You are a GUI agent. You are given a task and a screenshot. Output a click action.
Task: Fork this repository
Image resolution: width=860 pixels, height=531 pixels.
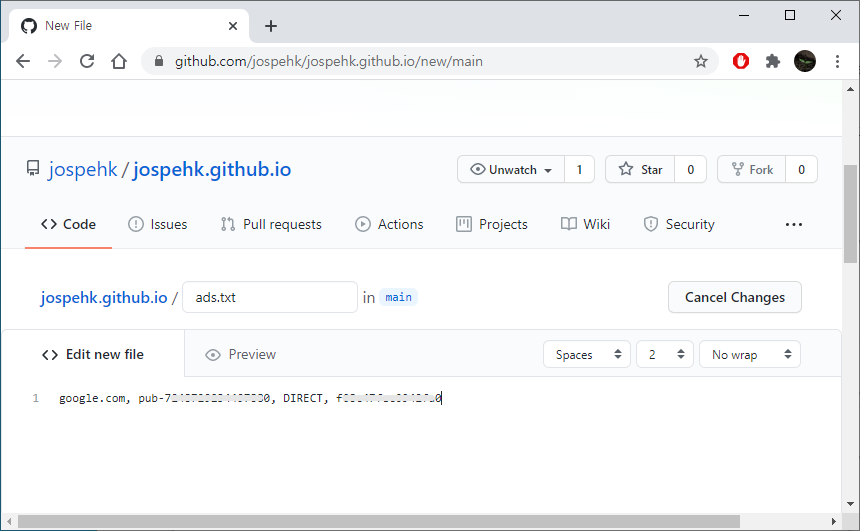coord(751,170)
